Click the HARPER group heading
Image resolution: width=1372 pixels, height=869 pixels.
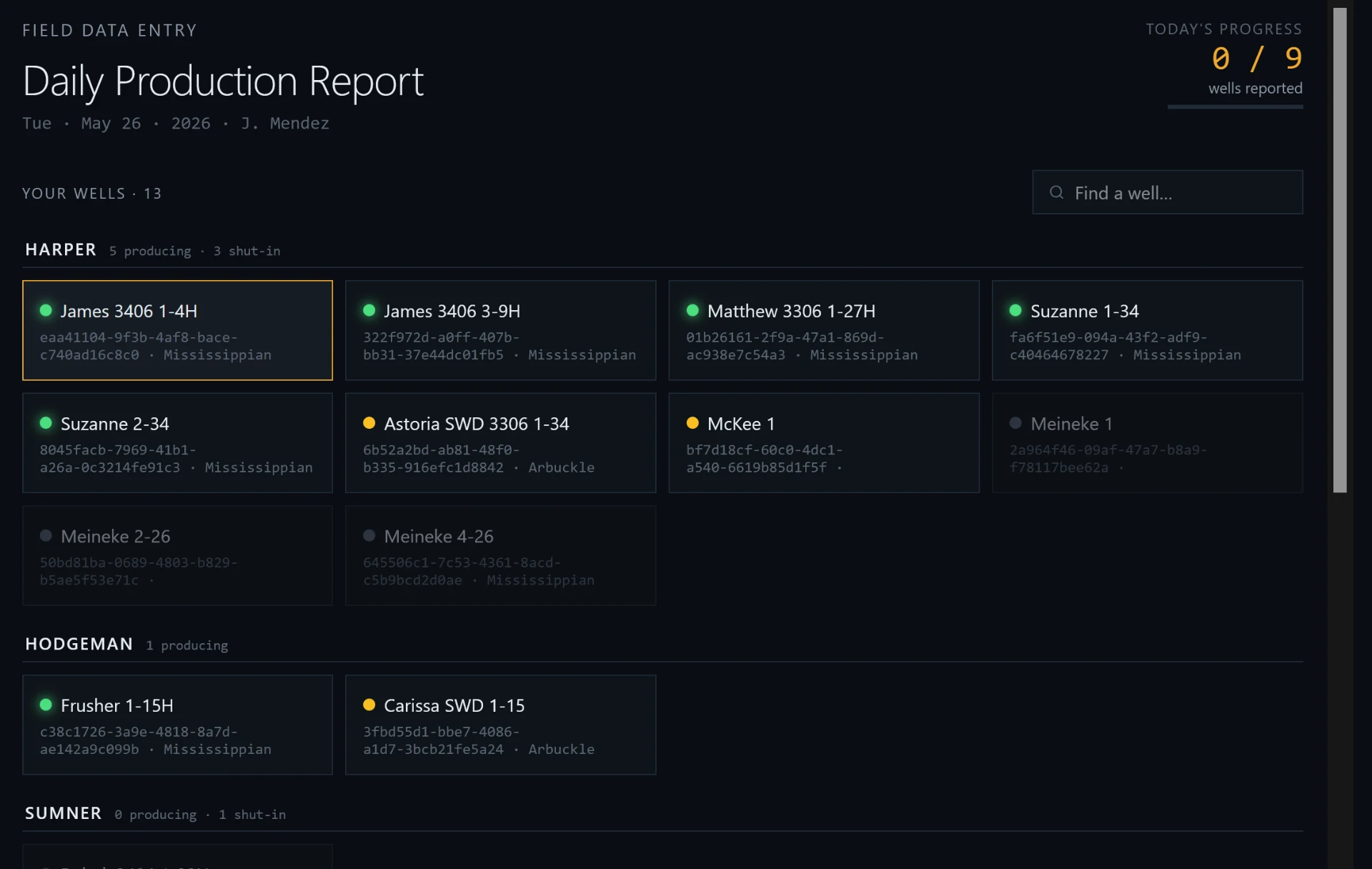click(x=61, y=249)
